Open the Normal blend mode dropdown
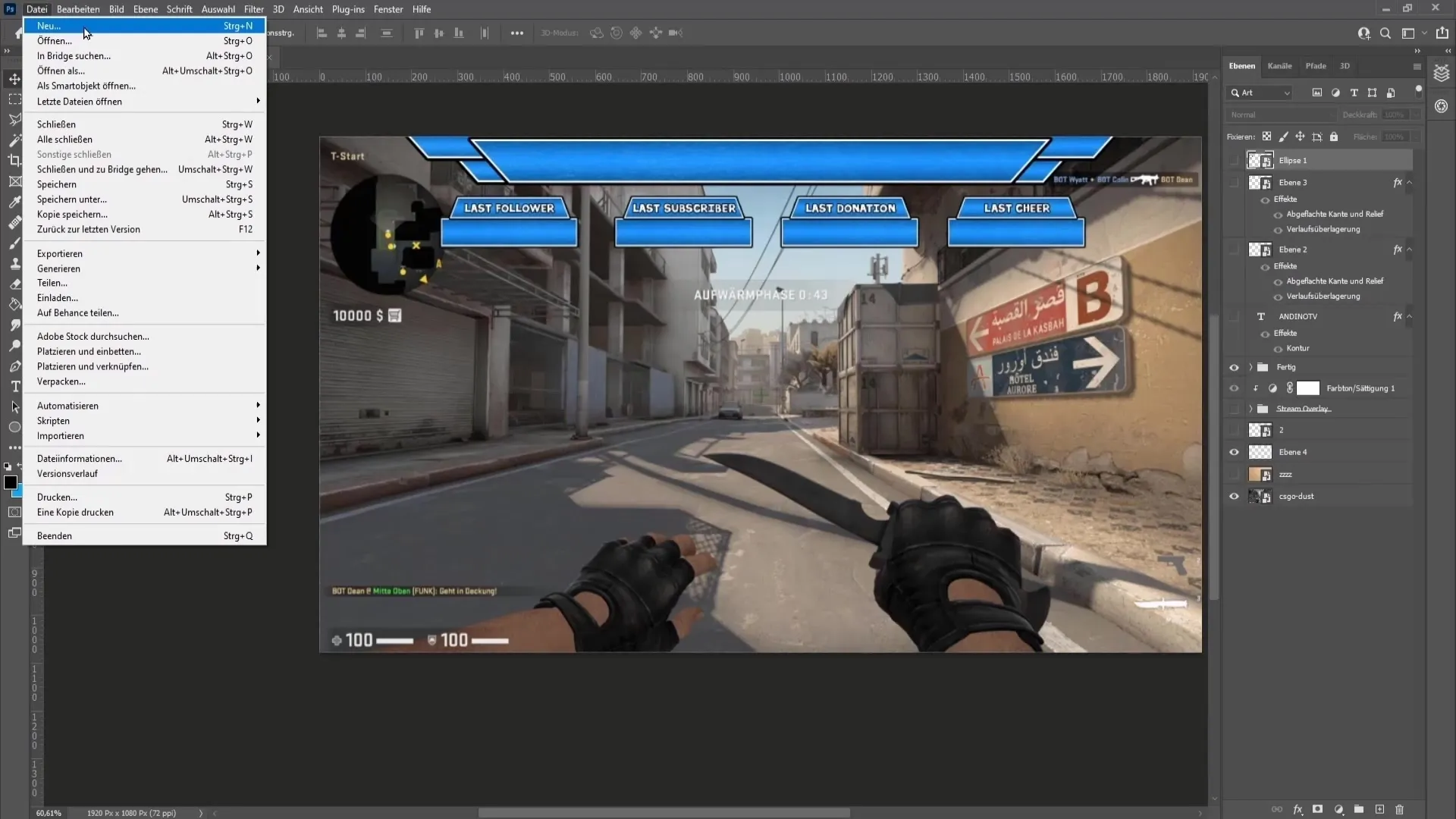The height and width of the screenshot is (819, 1456). (1281, 115)
